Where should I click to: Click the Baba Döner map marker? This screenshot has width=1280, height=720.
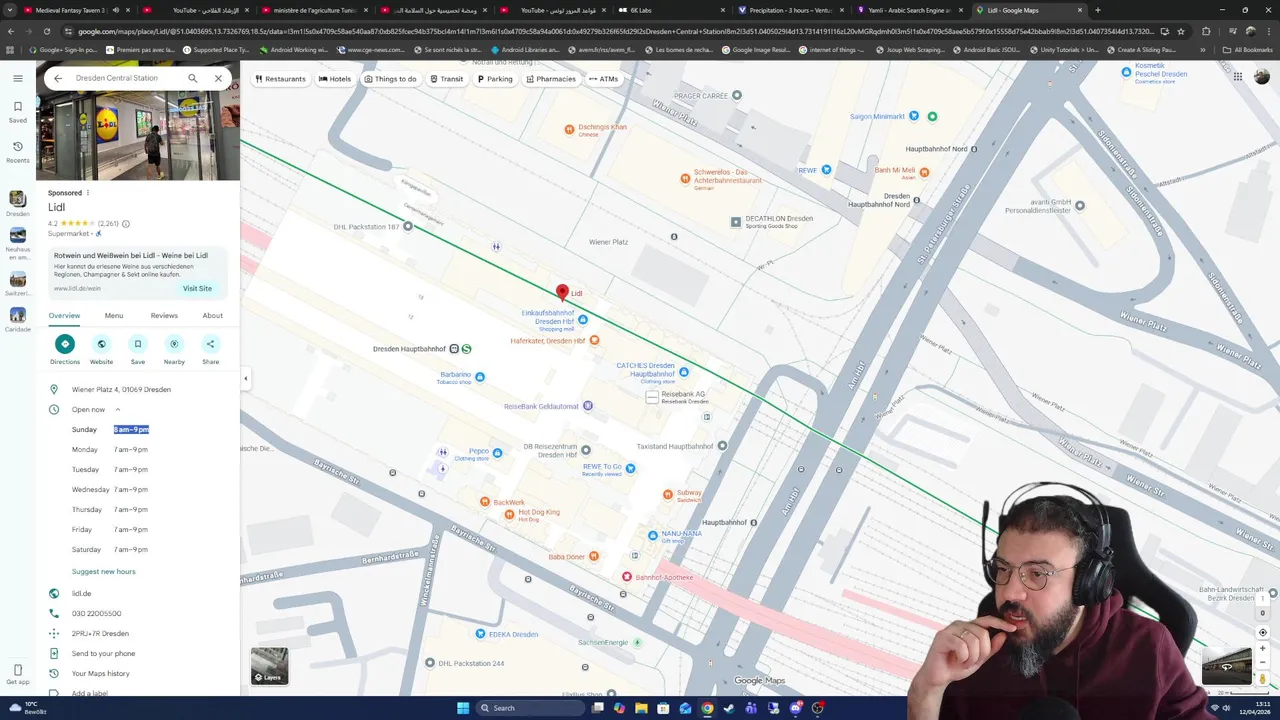595,557
